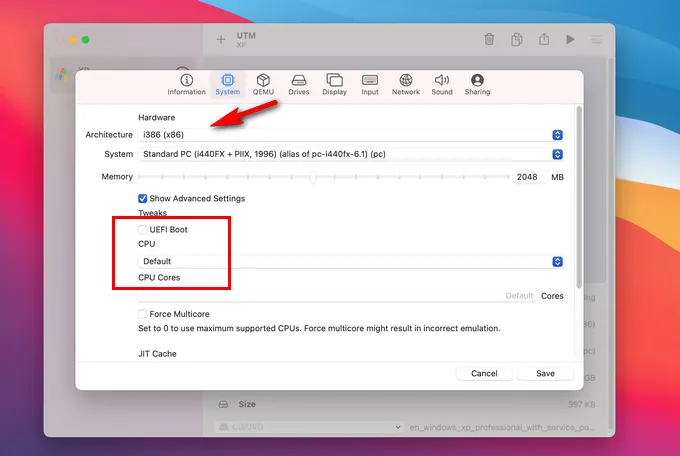
Task: Open the CD/DVD dropdown in UTM window
Action: [309, 427]
